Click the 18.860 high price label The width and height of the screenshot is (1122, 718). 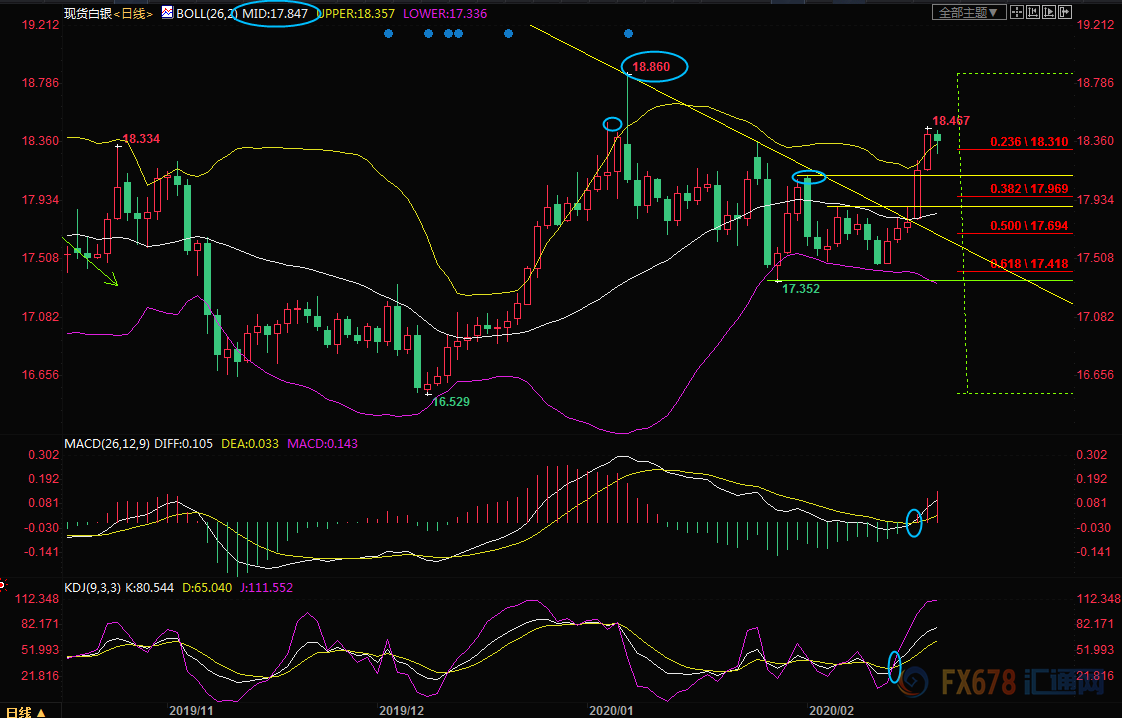tap(656, 67)
